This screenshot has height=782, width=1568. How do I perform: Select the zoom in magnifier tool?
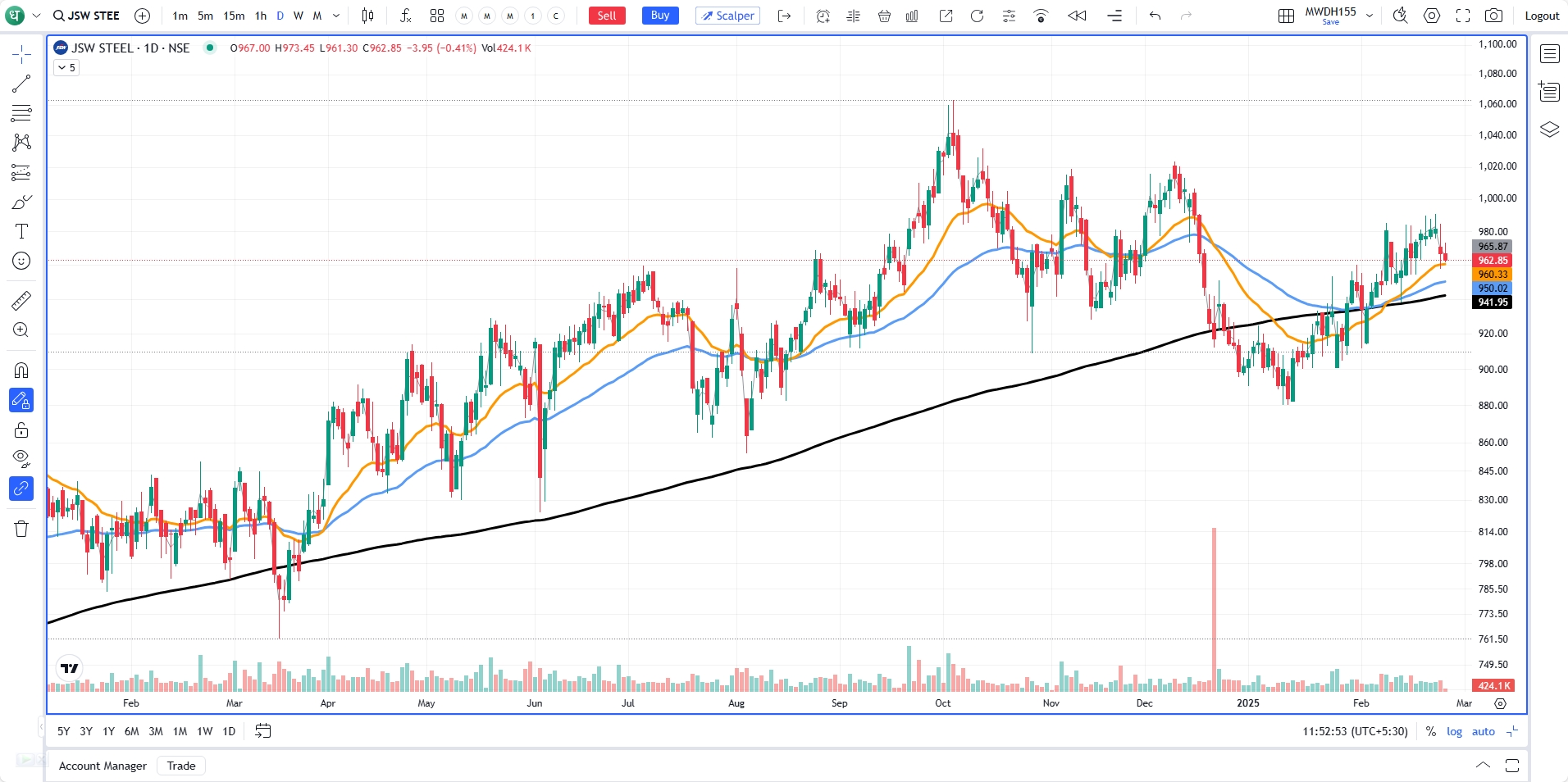click(x=21, y=330)
